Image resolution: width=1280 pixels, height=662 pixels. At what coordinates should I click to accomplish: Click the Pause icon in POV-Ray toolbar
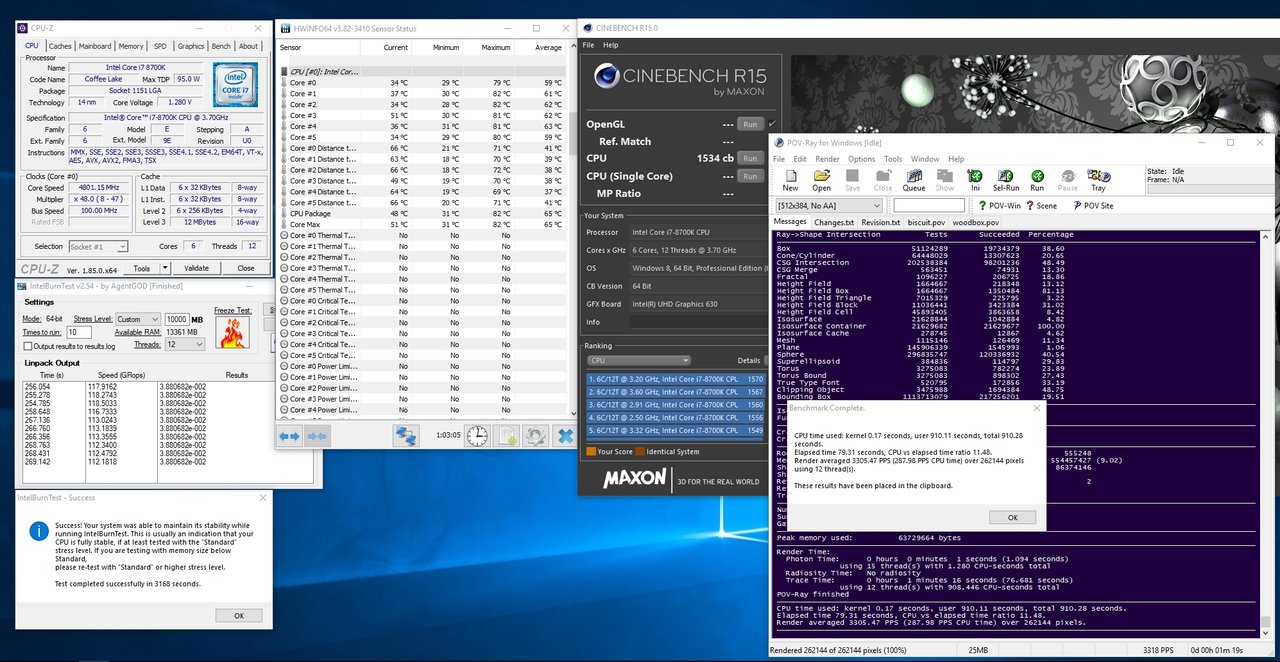(1068, 180)
